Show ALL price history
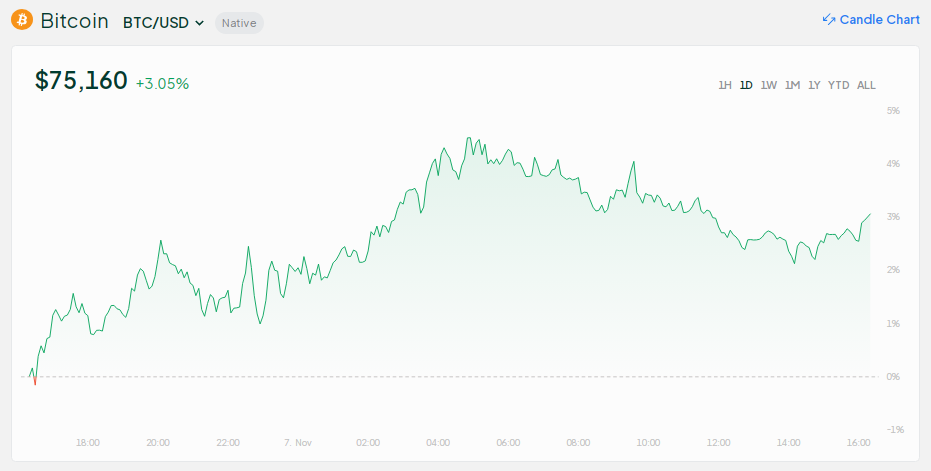 [866, 85]
